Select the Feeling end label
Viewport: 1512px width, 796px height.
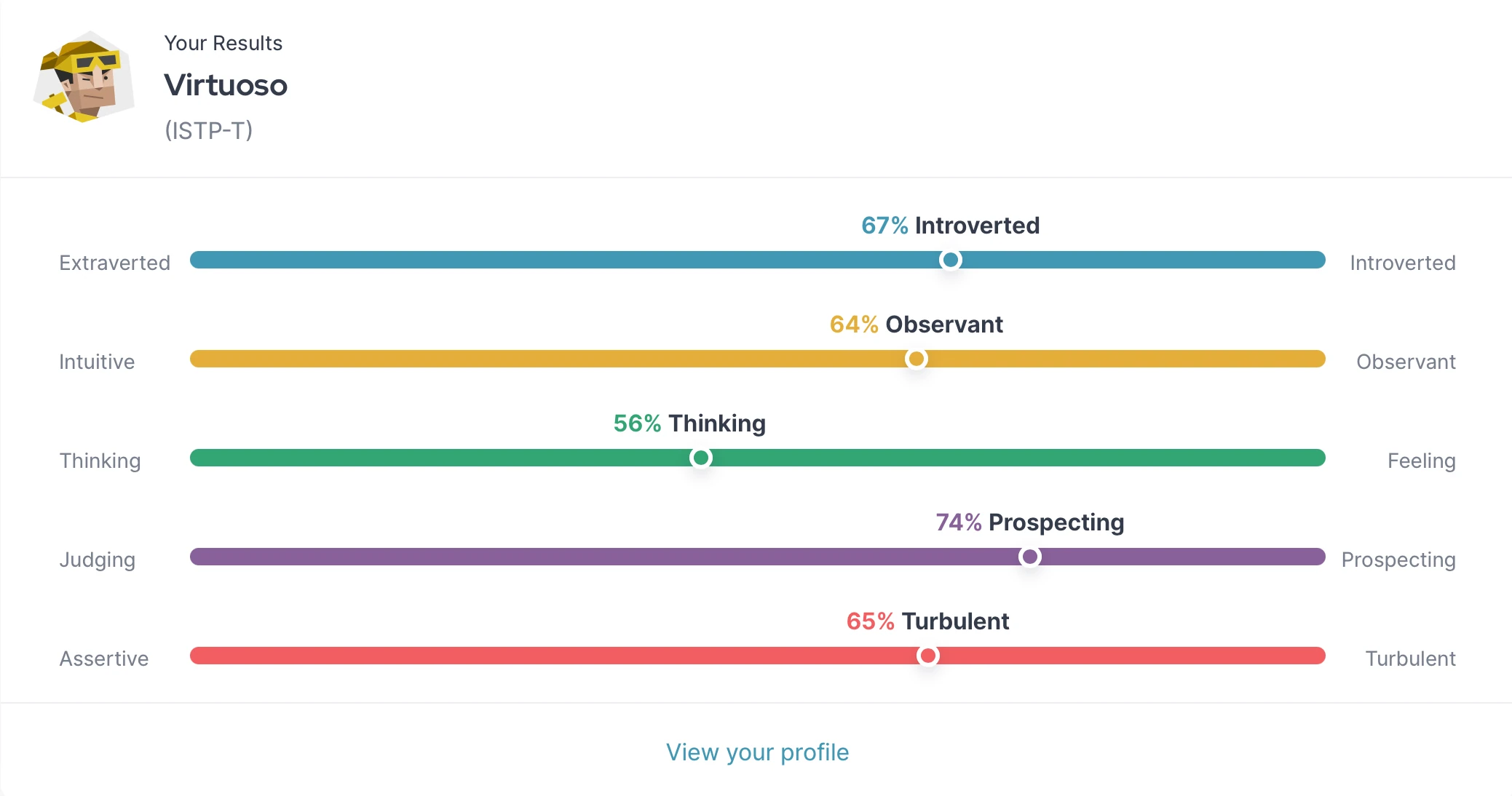coord(1422,460)
